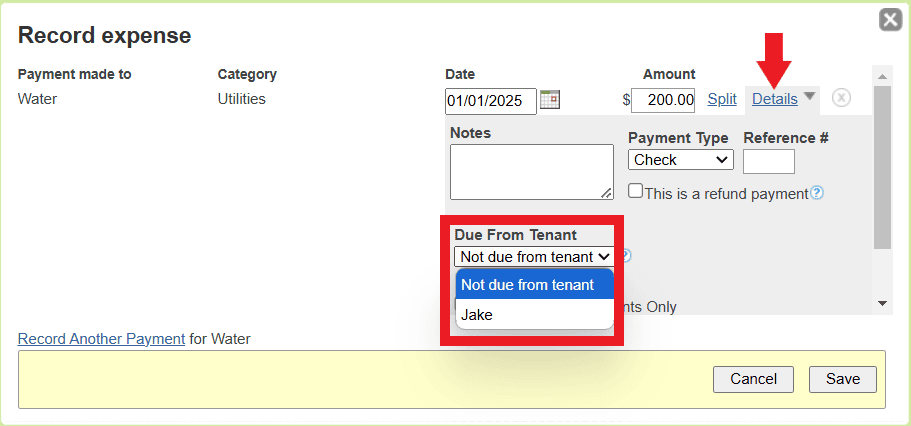Image resolution: width=911 pixels, height=426 pixels.
Task: Click the Save button
Action: tap(842, 380)
